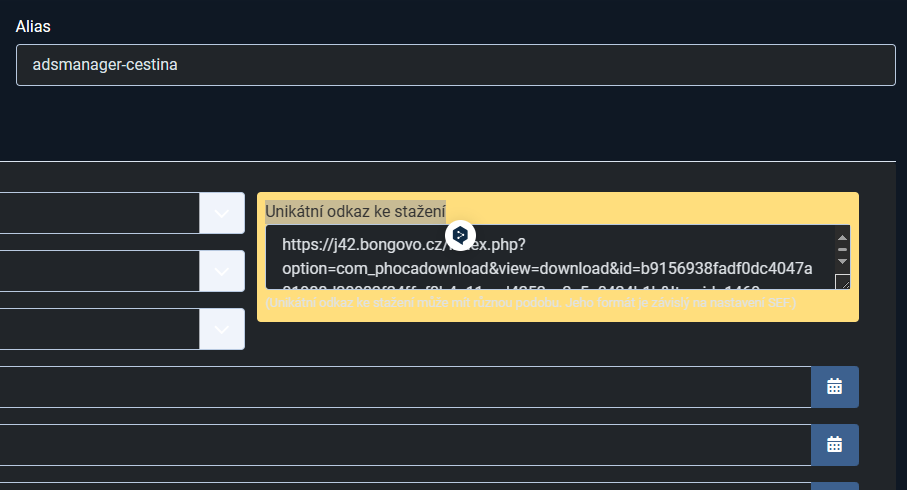Click the hexagon badge icon over the URL
The image size is (907, 490).
[x=460, y=235]
